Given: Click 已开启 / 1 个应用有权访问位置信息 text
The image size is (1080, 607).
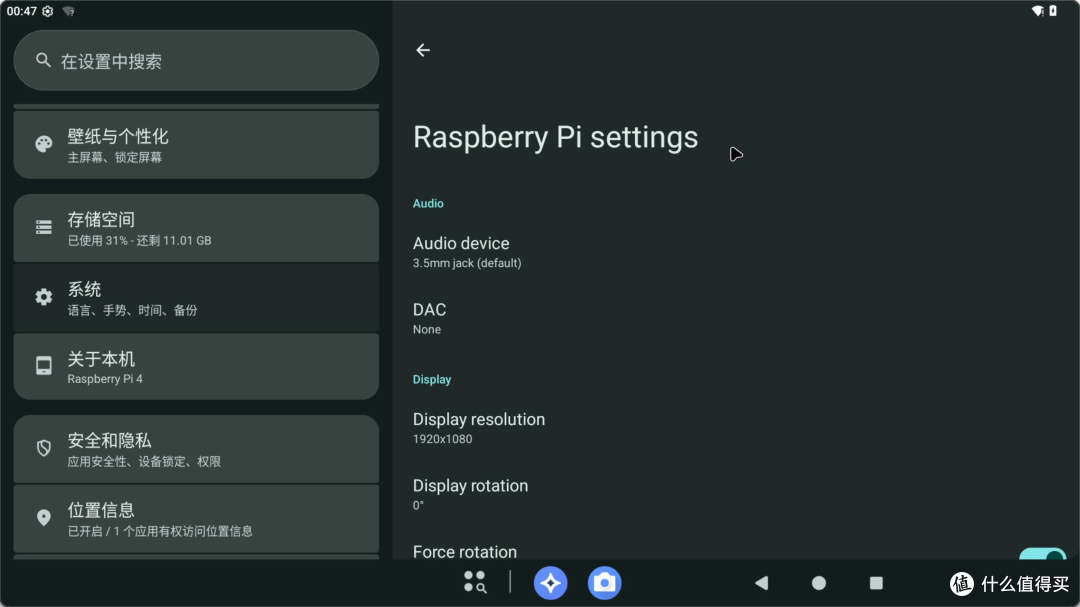Looking at the screenshot, I should [x=160, y=531].
